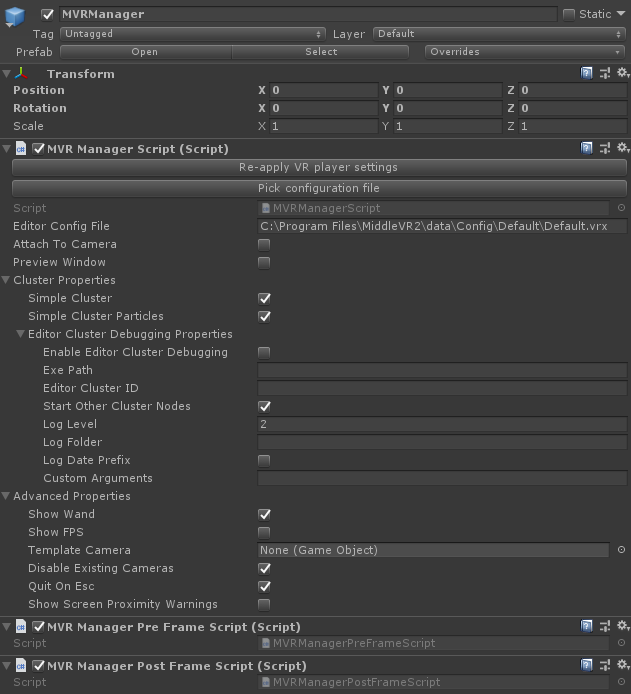Viewport: 631px width, 694px height.
Task: Open MVR Manager Script preset icon
Action: point(604,148)
